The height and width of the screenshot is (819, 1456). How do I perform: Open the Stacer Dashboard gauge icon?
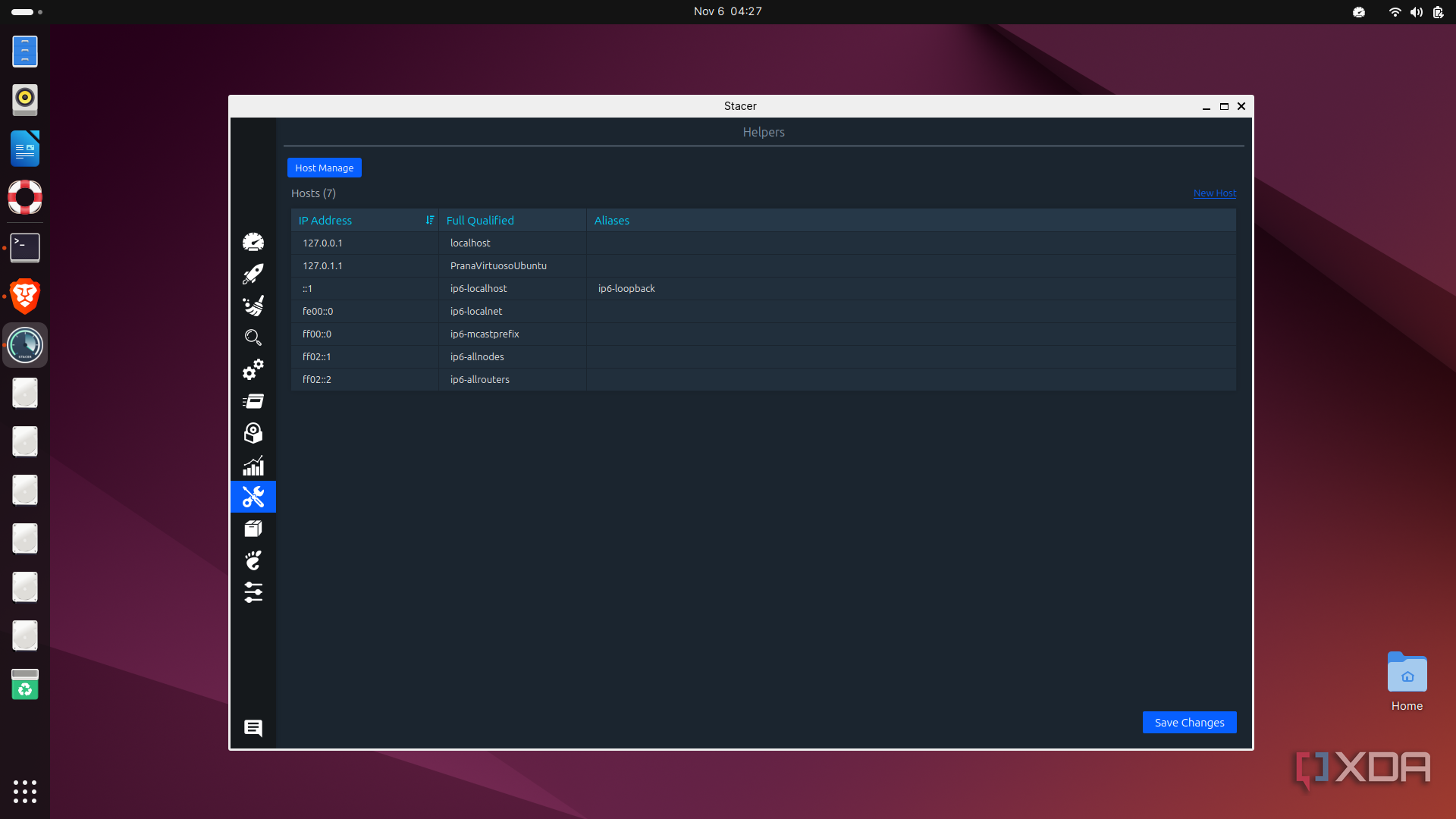(x=253, y=242)
